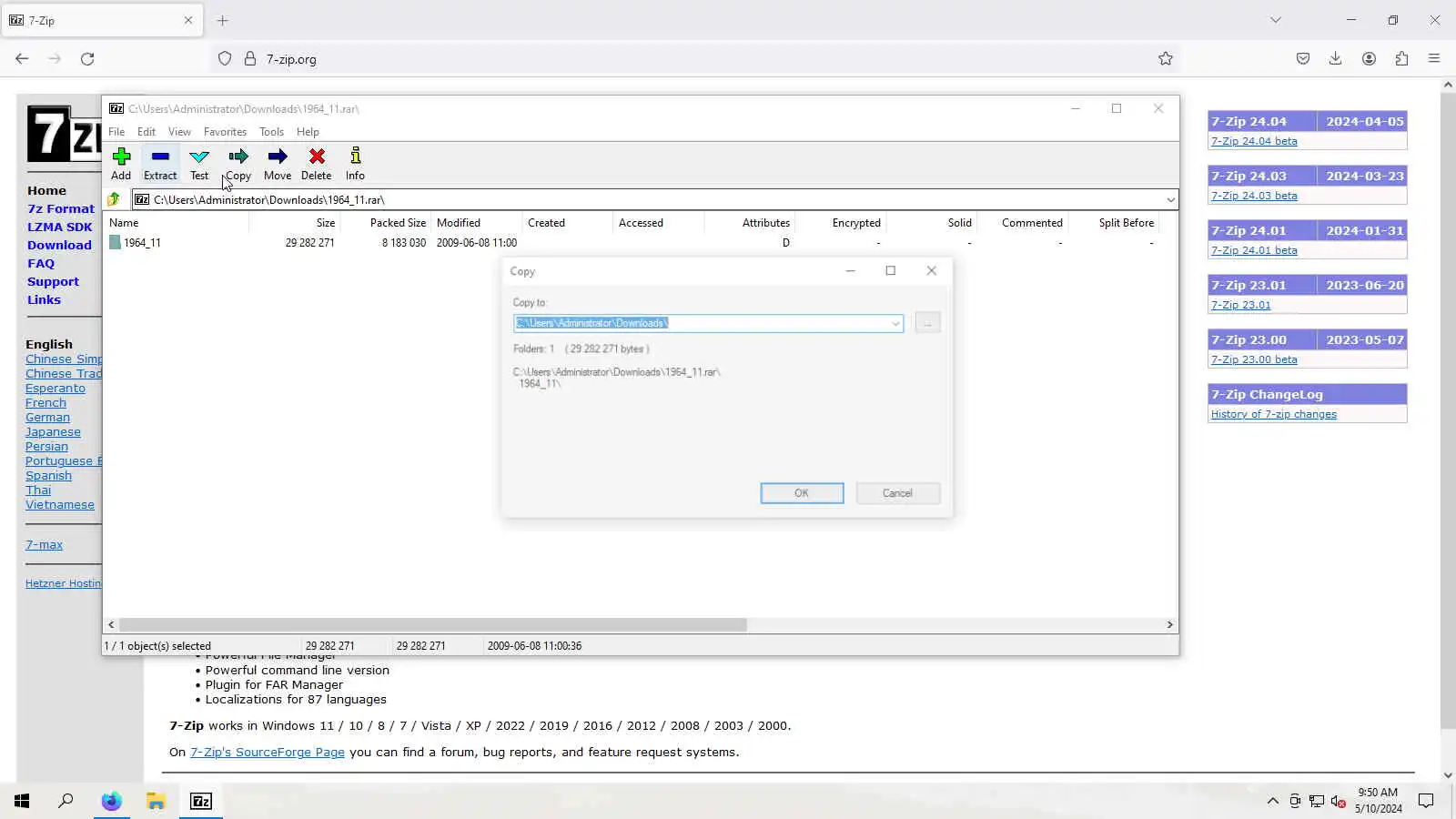Image resolution: width=1456 pixels, height=819 pixels.
Task: Expand the Copy to path dropdown
Action: pyautogui.click(x=895, y=323)
